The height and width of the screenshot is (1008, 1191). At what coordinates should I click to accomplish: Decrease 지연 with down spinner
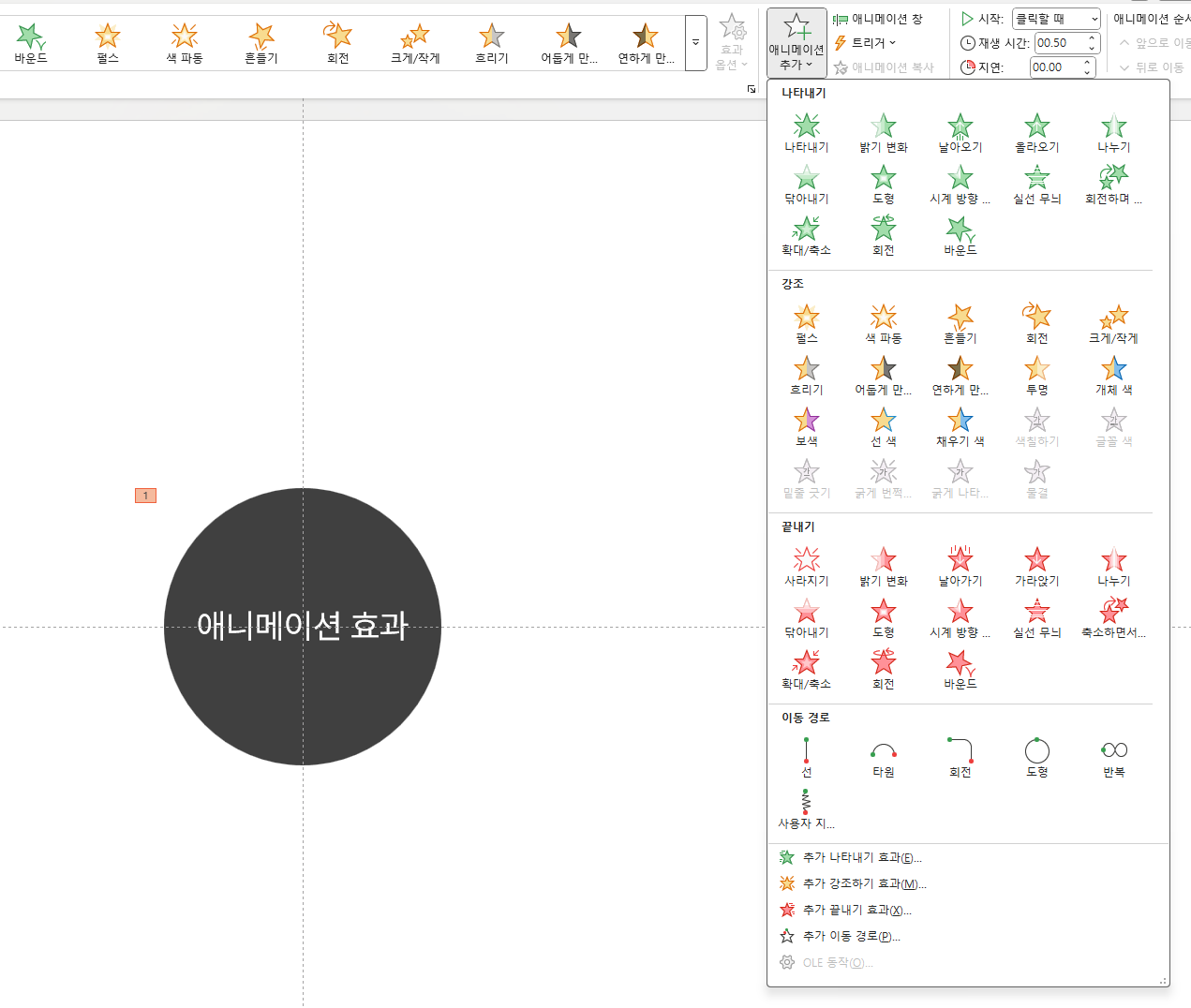point(1087,72)
